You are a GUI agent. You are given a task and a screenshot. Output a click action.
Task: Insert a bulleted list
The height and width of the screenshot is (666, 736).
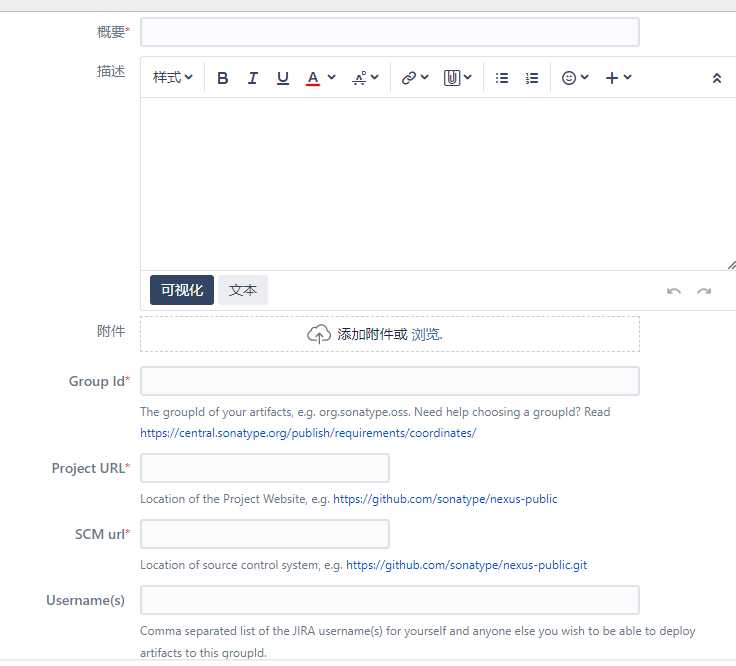(x=502, y=78)
